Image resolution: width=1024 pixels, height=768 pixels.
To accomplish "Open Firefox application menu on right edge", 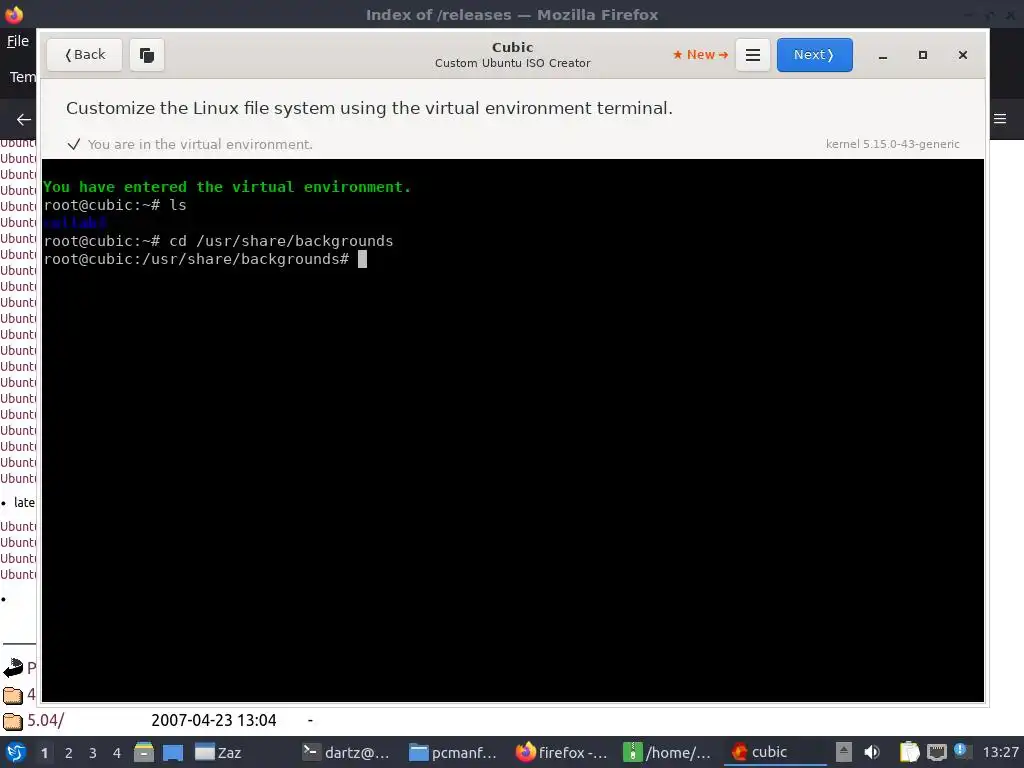I will point(1000,119).
